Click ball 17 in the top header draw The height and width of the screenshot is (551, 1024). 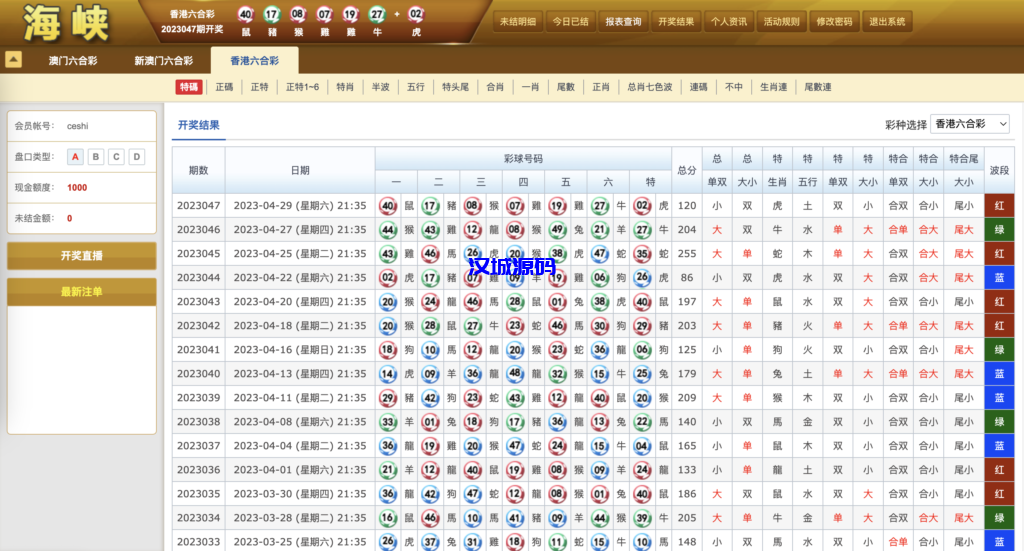[272, 14]
